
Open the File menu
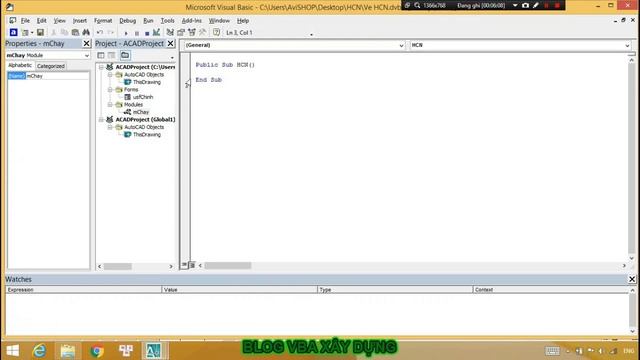coord(25,20)
